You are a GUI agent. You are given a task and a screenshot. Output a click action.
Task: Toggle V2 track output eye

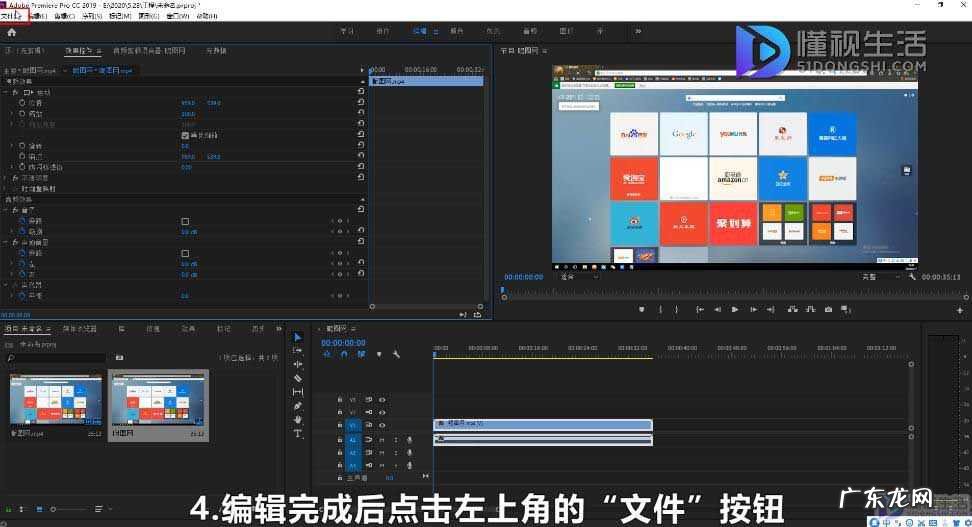[x=382, y=412]
